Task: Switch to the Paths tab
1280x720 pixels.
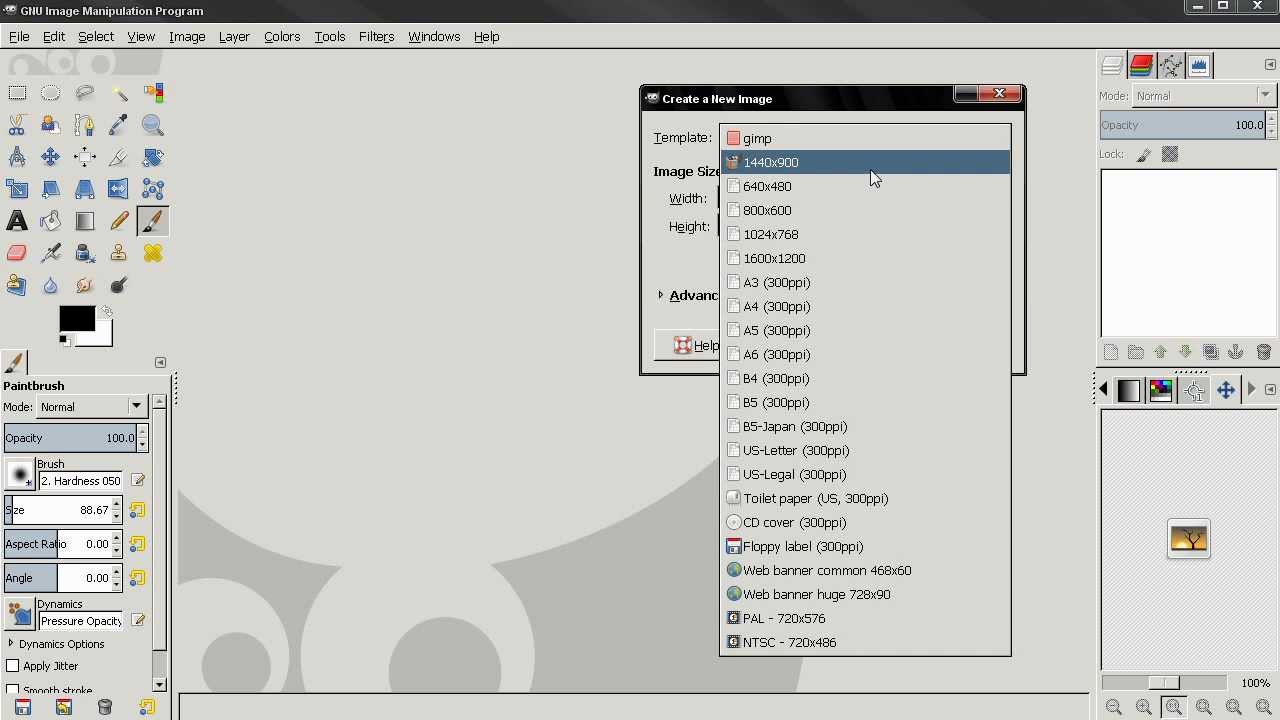Action: pyautogui.click(x=1170, y=65)
